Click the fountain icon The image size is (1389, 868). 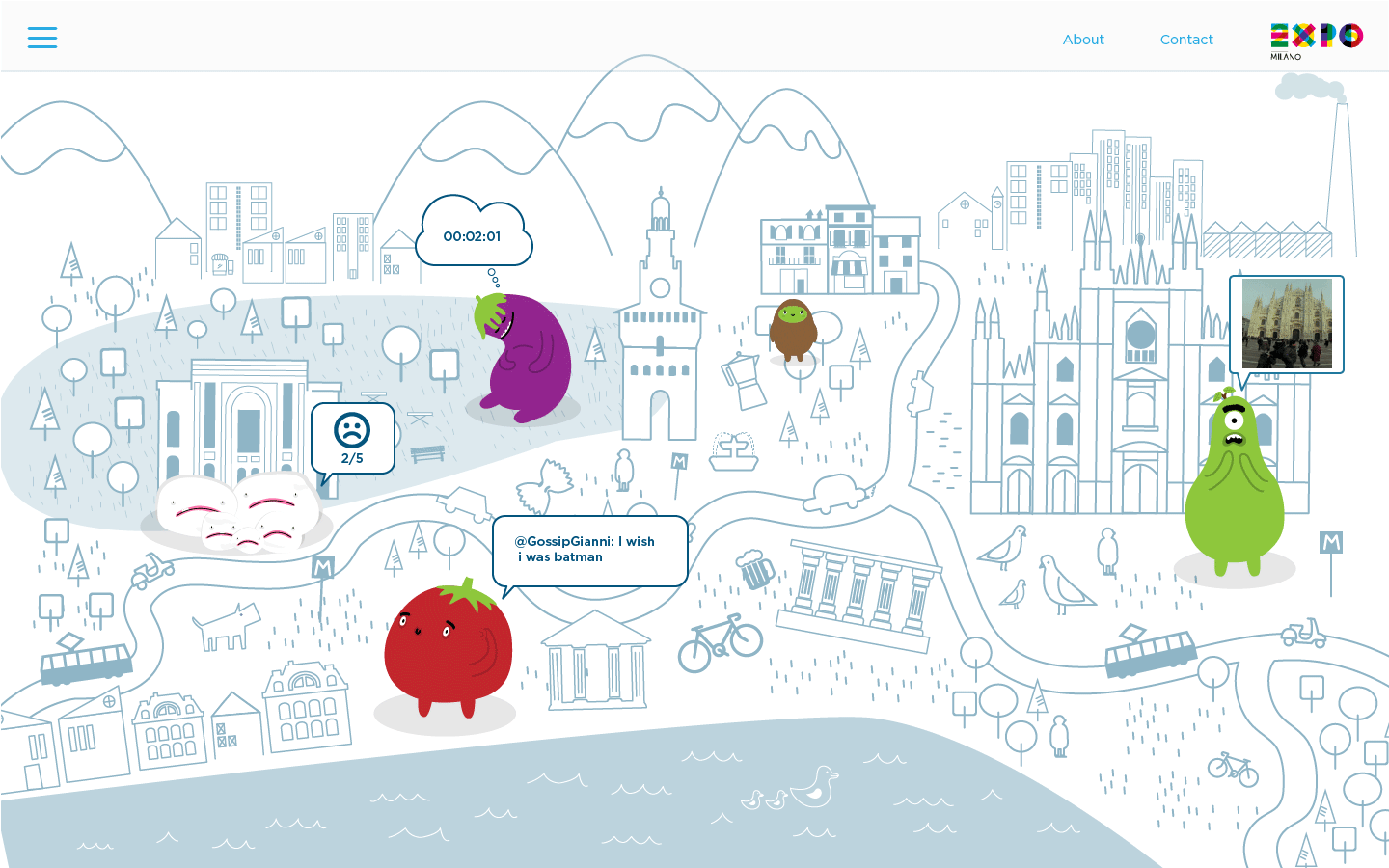tap(733, 451)
